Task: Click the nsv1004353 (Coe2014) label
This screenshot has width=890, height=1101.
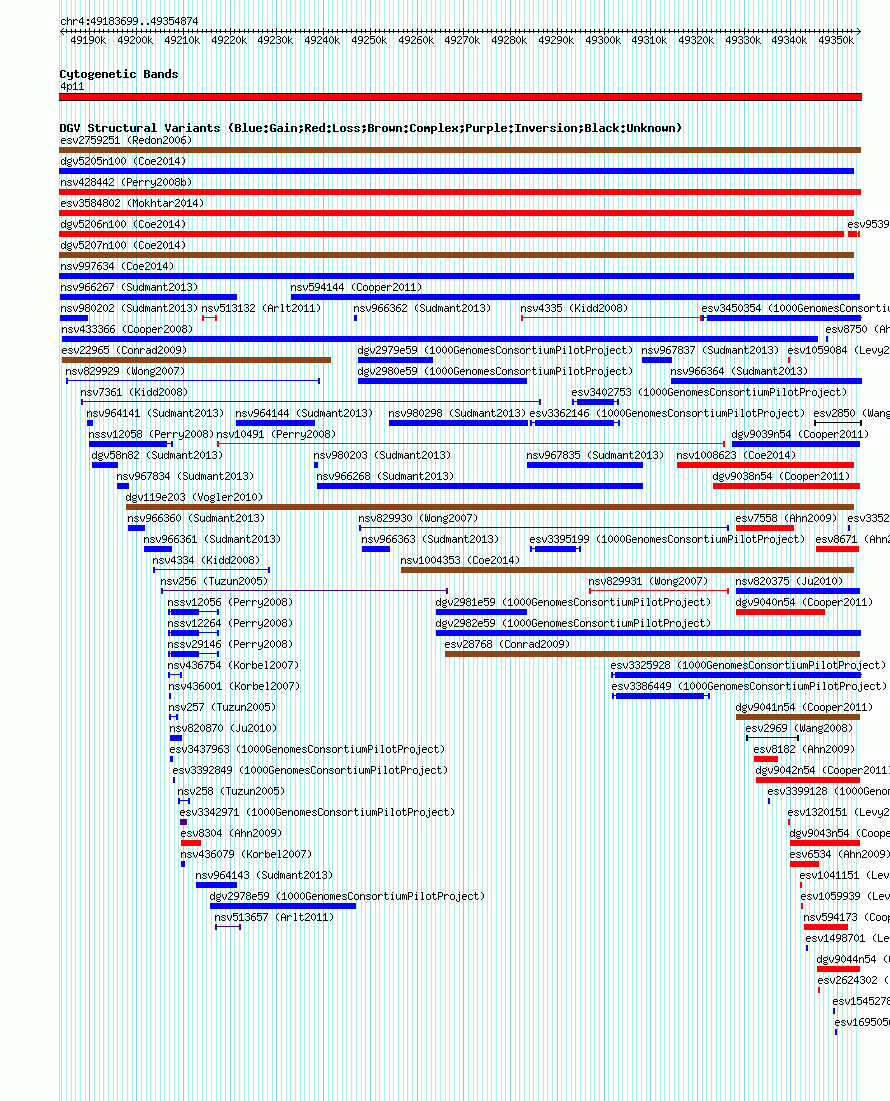Action: tap(460, 562)
